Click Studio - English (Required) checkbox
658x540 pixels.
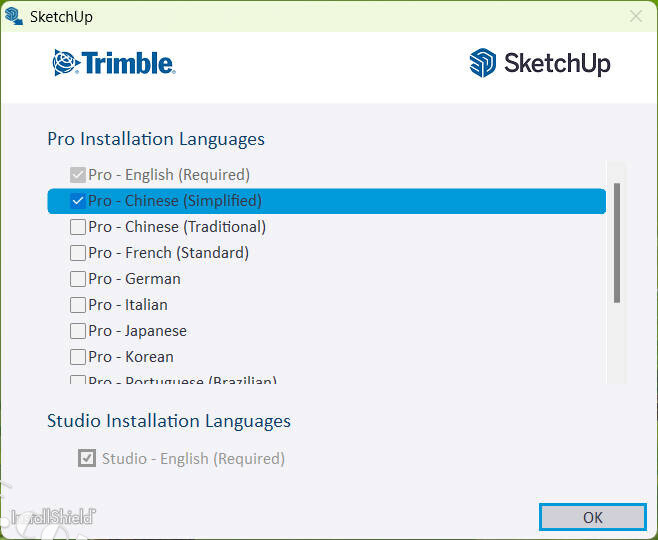(x=88, y=459)
